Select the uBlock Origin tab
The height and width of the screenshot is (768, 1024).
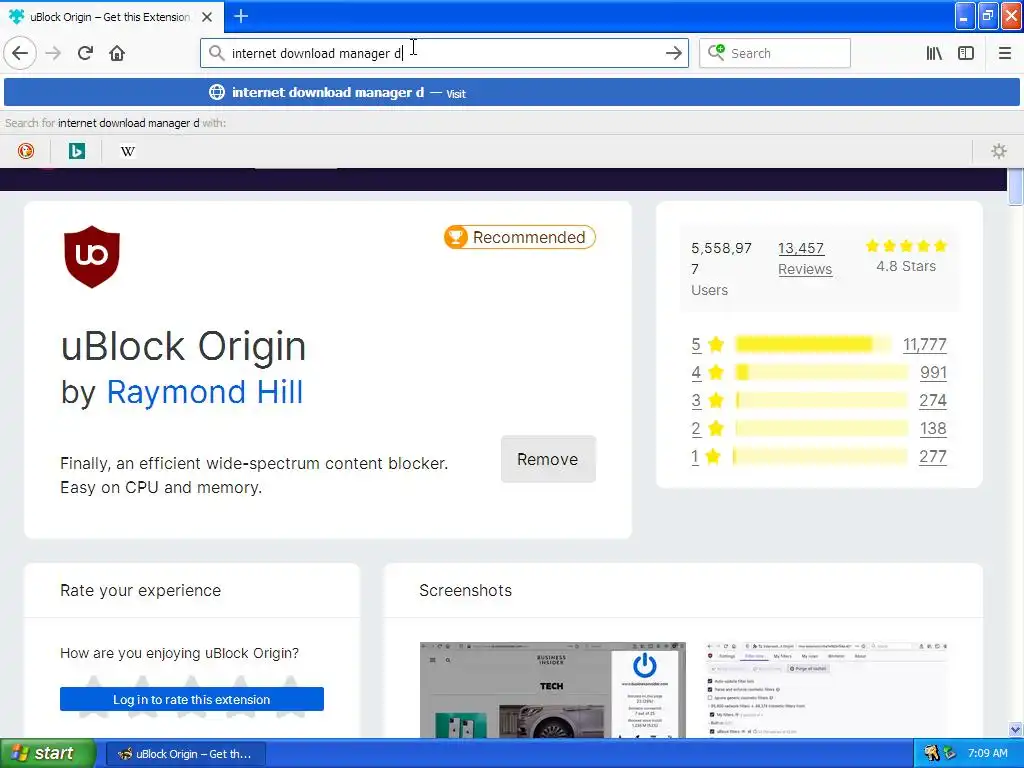pyautogui.click(x=111, y=17)
